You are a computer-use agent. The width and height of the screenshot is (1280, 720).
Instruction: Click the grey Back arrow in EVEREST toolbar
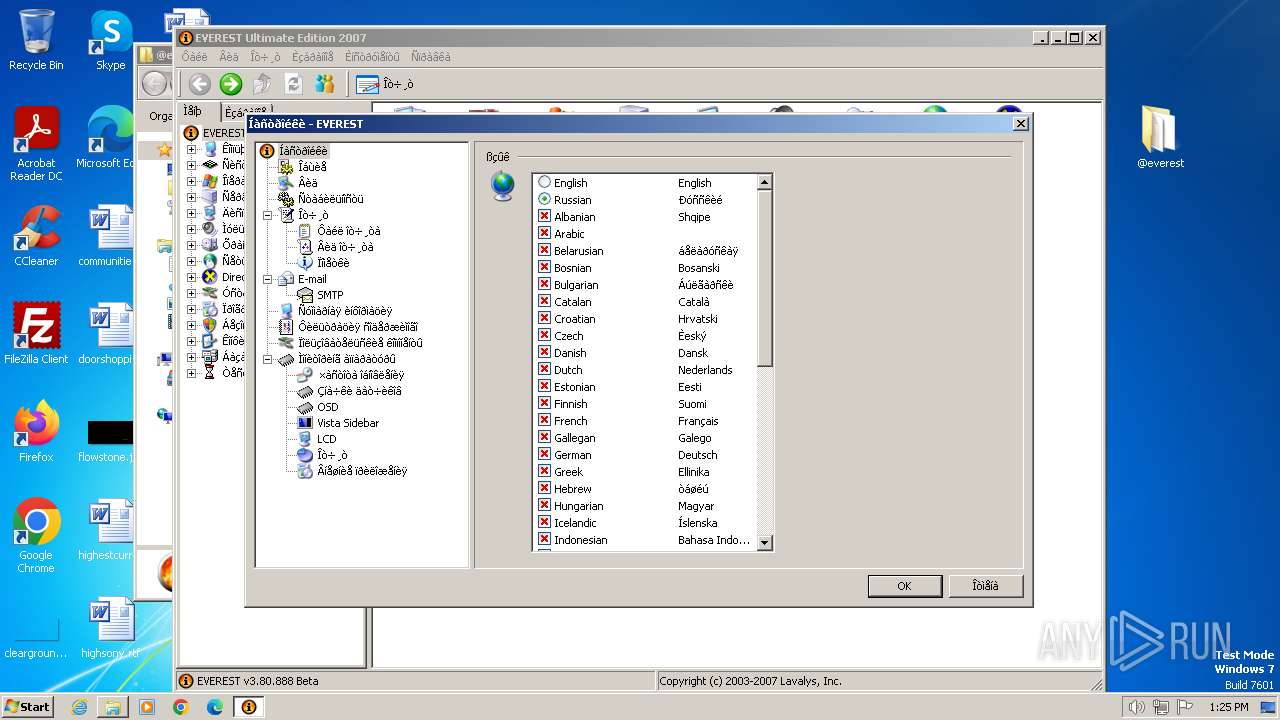(x=199, y=84)
